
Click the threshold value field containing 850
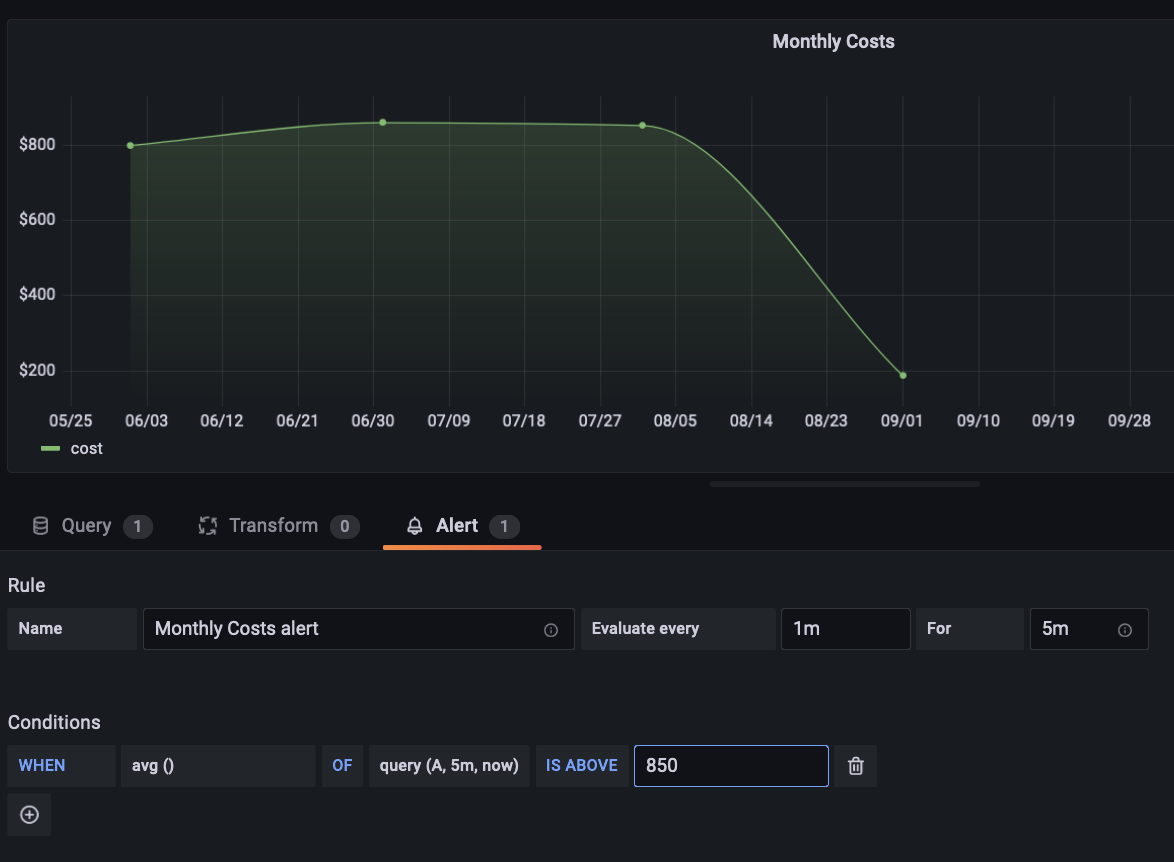tap(730, 766)
